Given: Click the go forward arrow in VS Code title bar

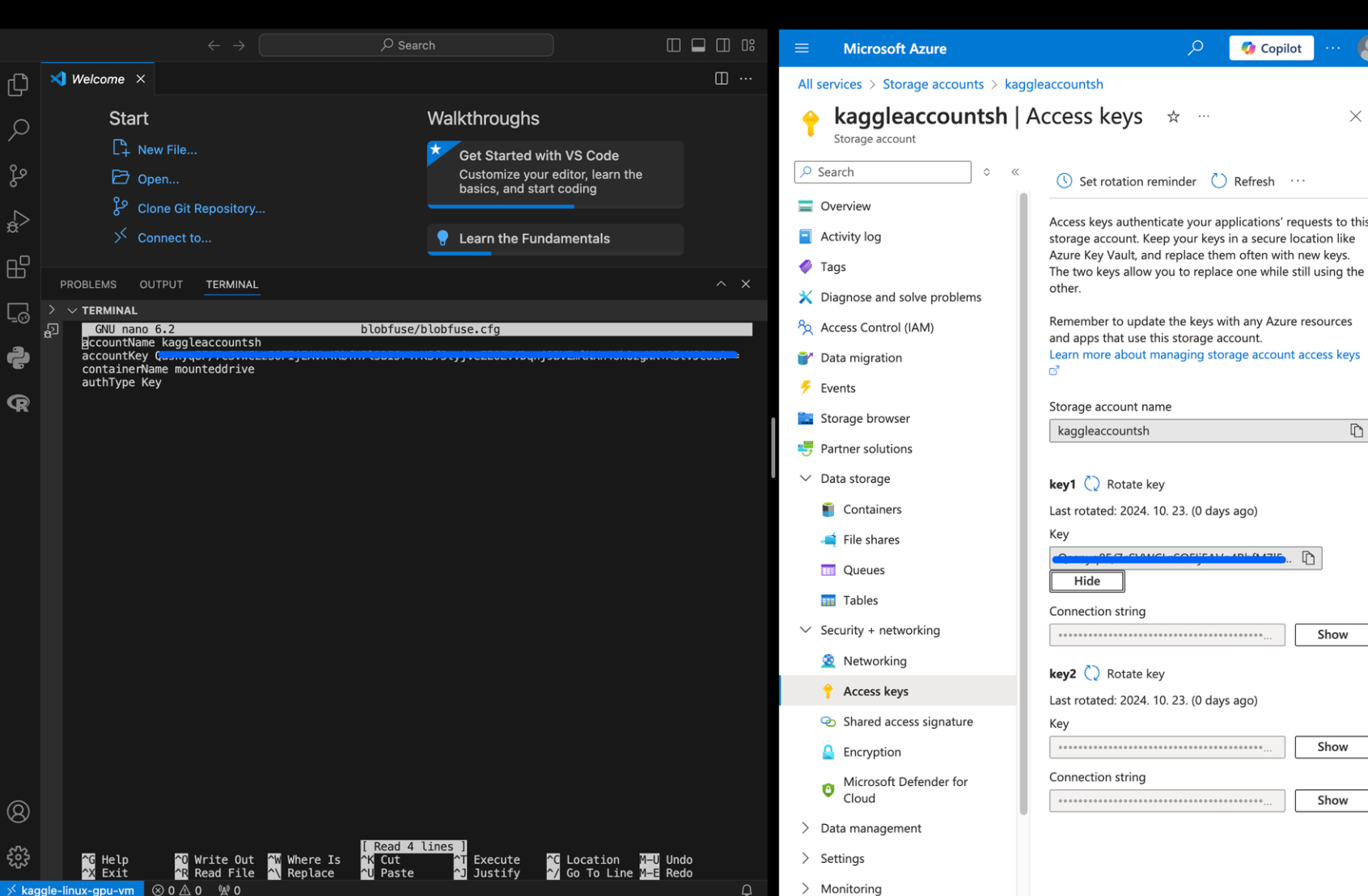Looking at the screenshot, I should (239, 45).
